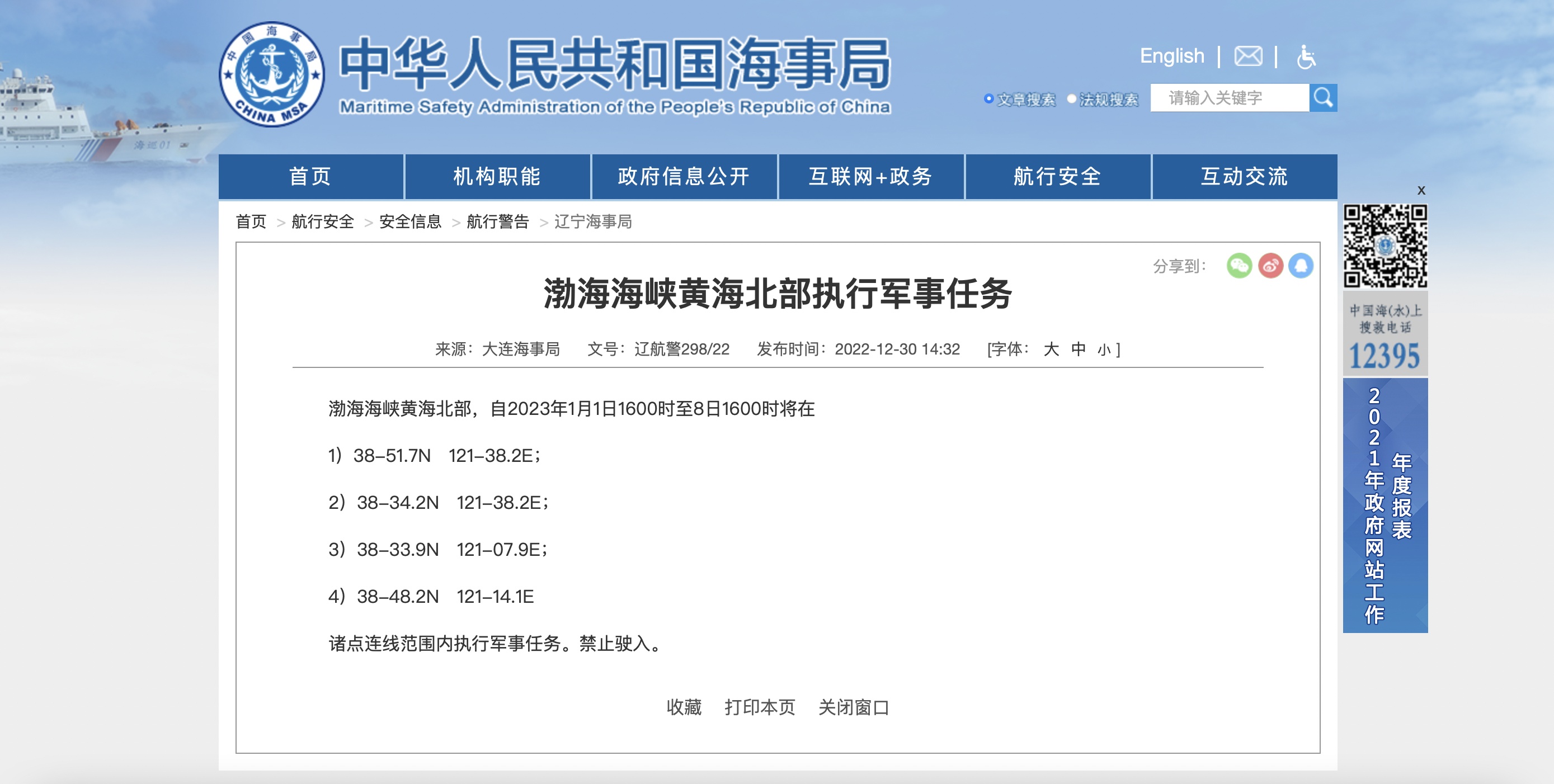Close the QR code panel with the x
The image size is (1554, 784).
coord(1423,190)
